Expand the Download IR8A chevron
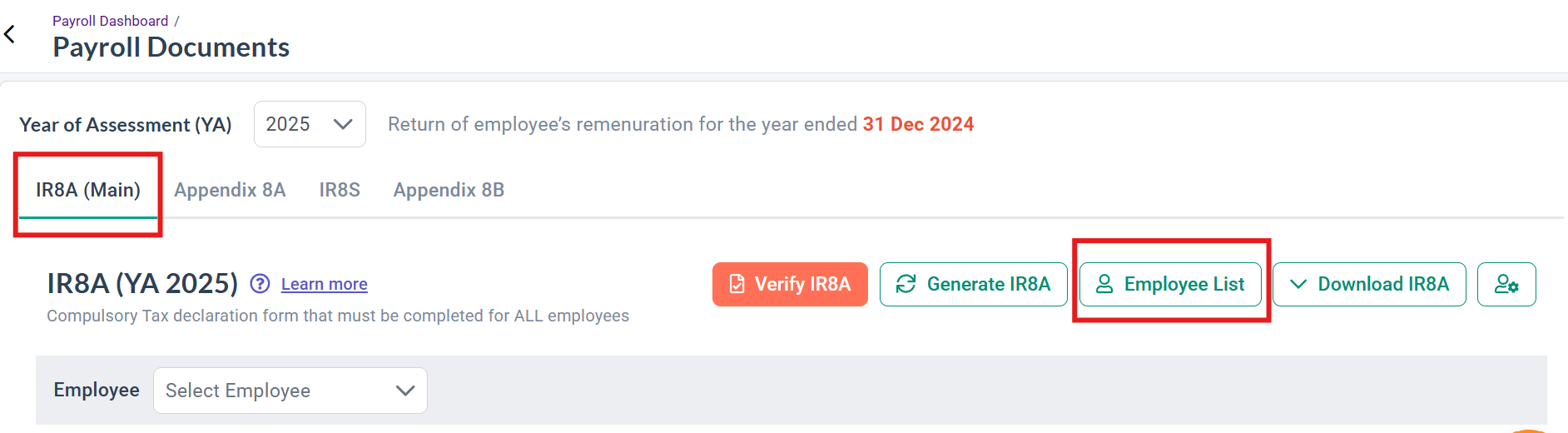Screen dimensions: 1568x433 (1298, 284)
